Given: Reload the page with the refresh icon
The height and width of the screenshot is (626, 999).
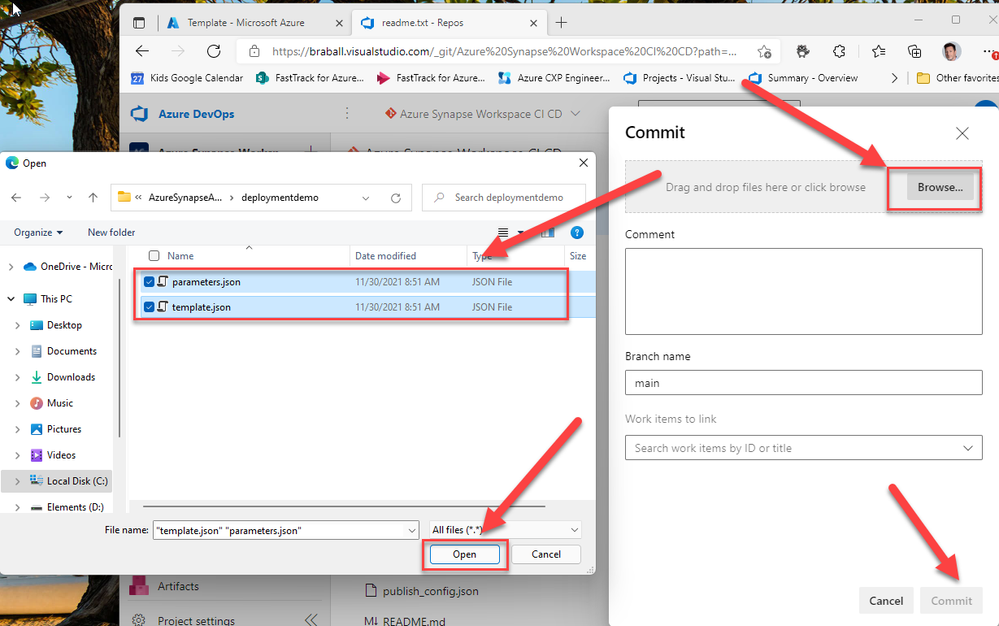Looking at the screenshot, I should (x=214, y=51).
